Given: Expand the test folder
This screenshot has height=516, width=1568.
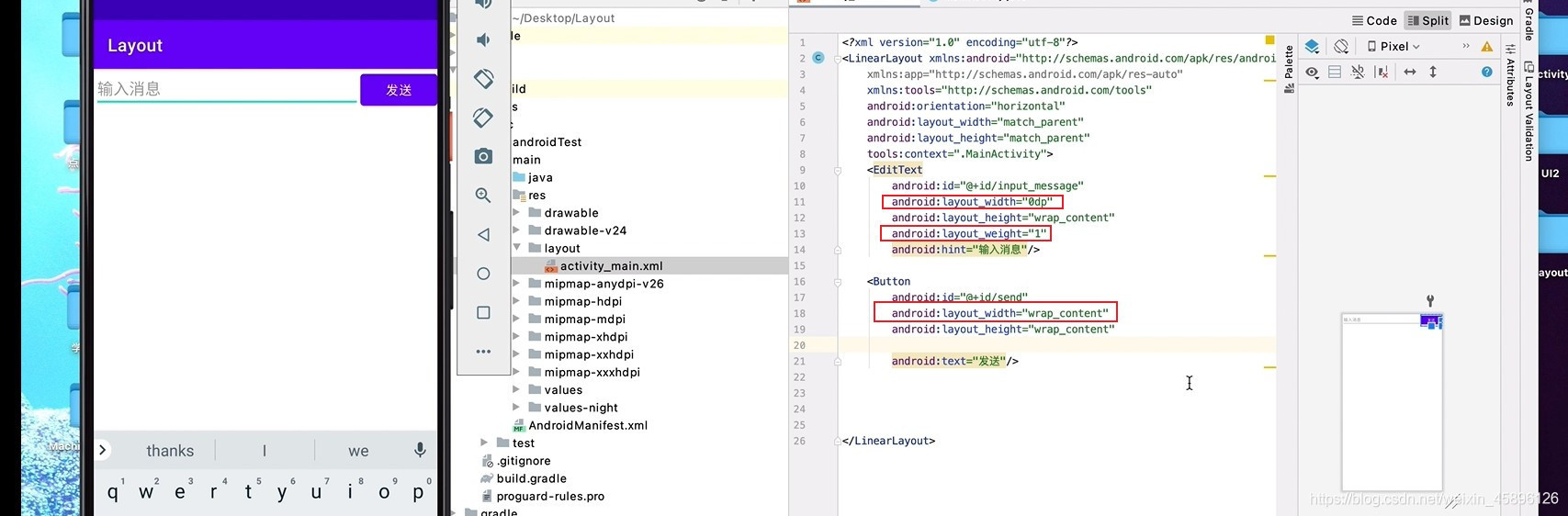Looking at the screenshot, I should click(484, 443).
